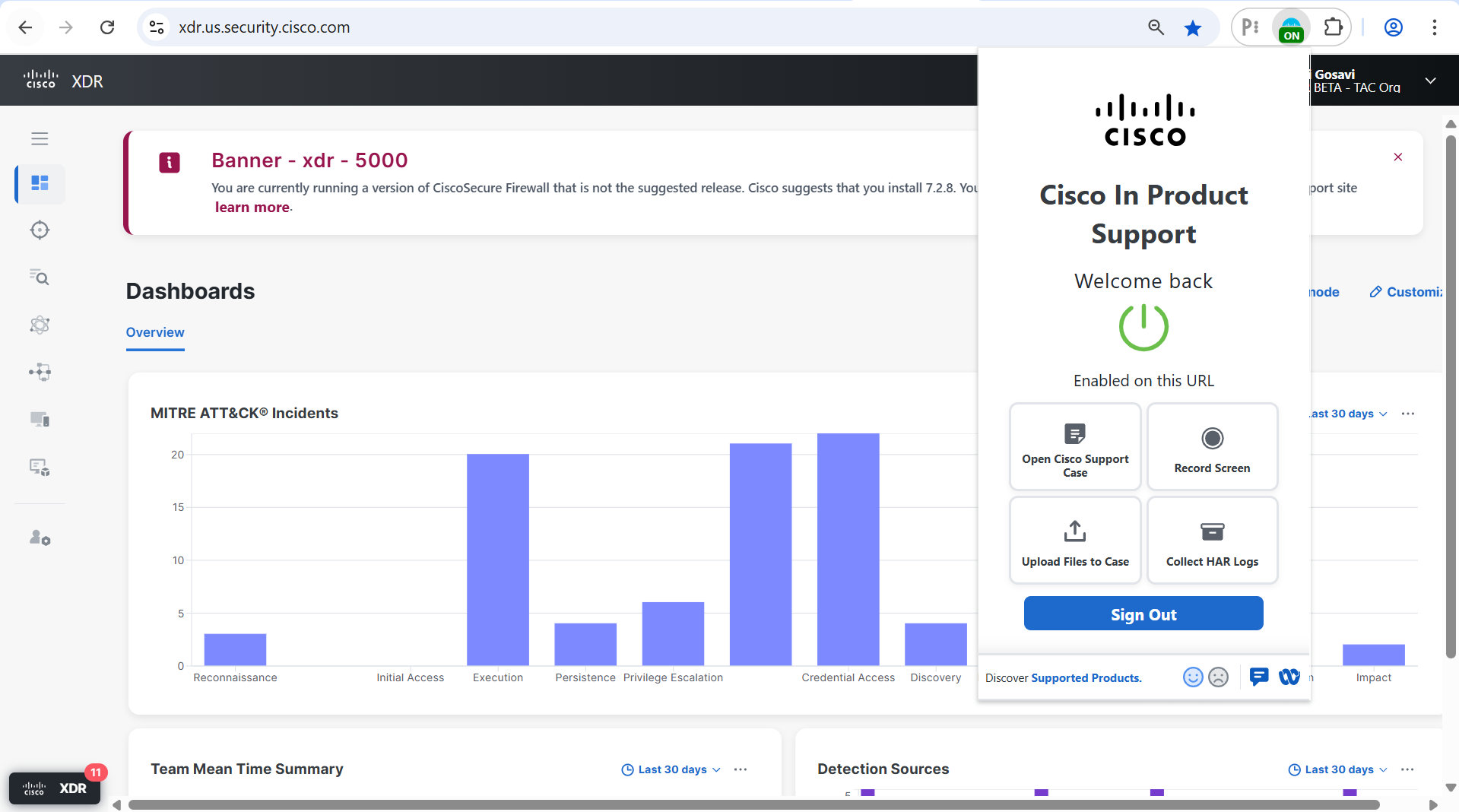The width and height of the screenshot is (1459, 812).
Task: Click the Execution bar in the chart
Action: tap(498, 560)
